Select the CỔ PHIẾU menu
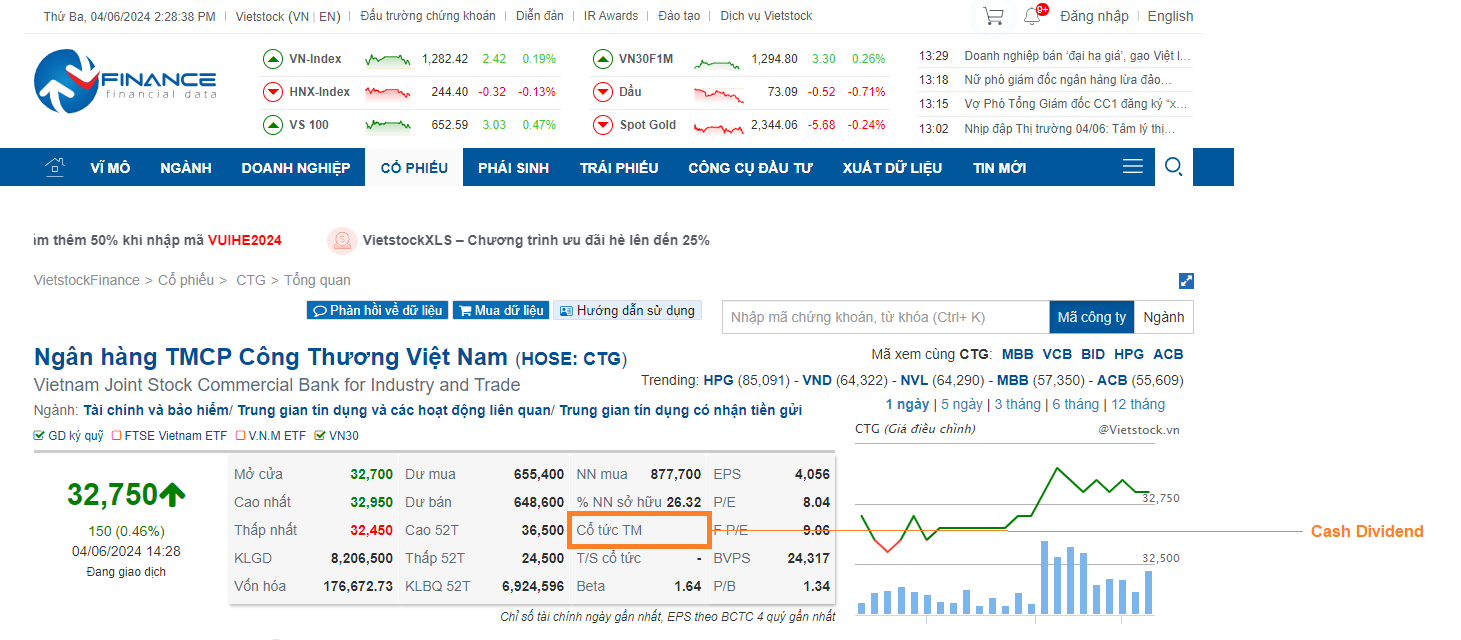 (414, 167)
